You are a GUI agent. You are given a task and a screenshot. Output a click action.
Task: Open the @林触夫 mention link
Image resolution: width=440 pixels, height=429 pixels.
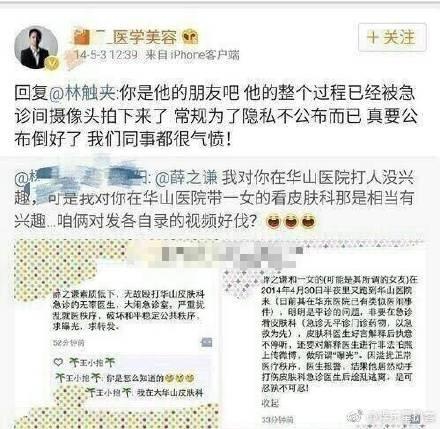coord(82,94)
